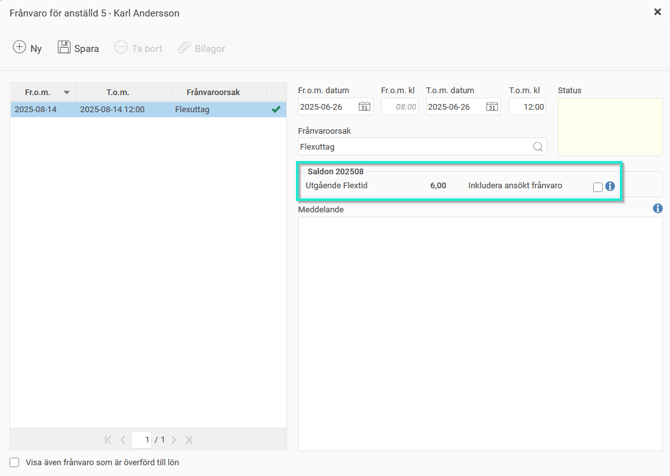The image size is (670, 476).
Task: Toggle Visa även frånvaro som är överförd checkbox
Action: (x=14, y=463)
